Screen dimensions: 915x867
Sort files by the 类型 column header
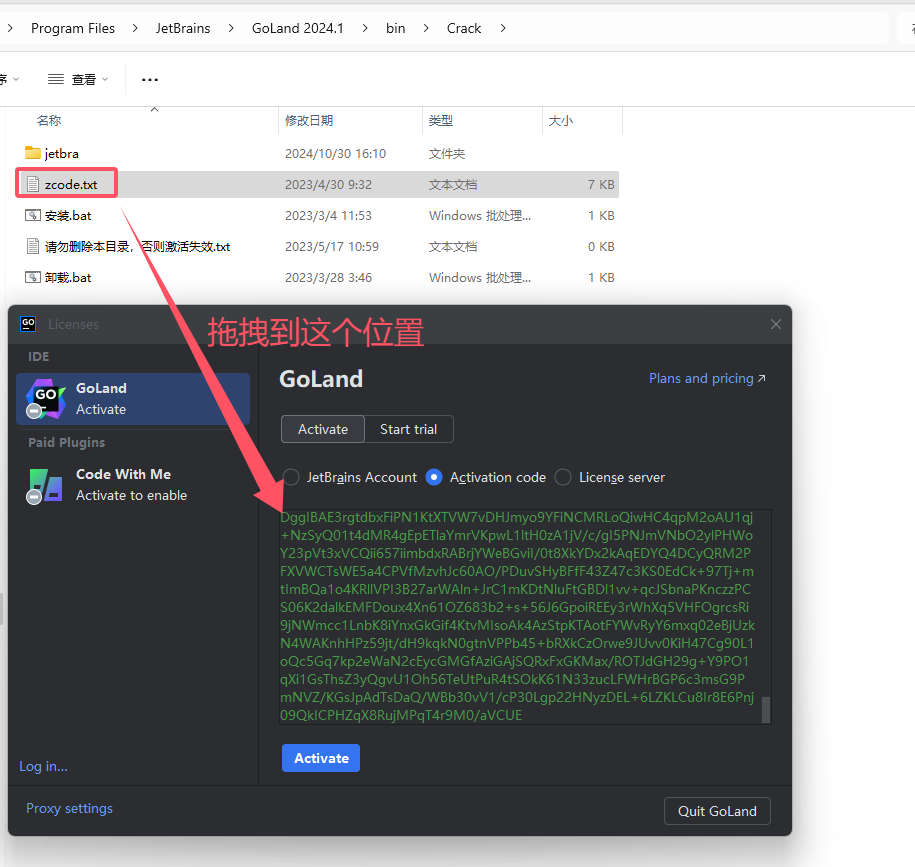tap(441, 121)
